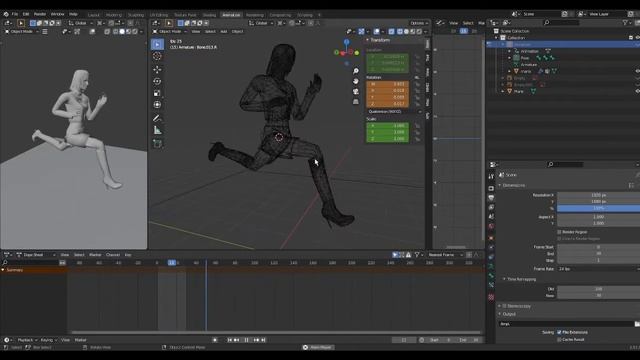
Task: Open the Scene properties tab icon
Action: tap(491, 216)
